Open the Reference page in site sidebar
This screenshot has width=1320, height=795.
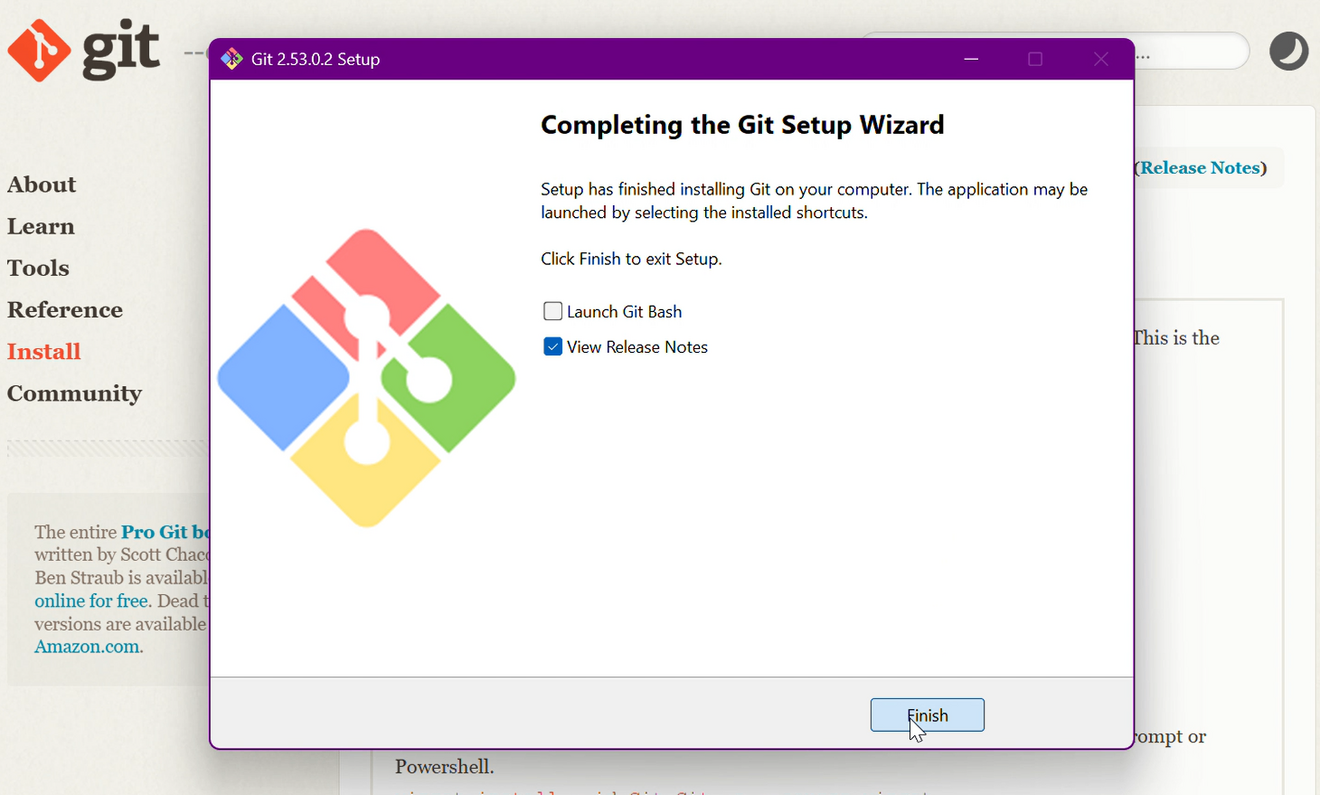tap(65, 310)
